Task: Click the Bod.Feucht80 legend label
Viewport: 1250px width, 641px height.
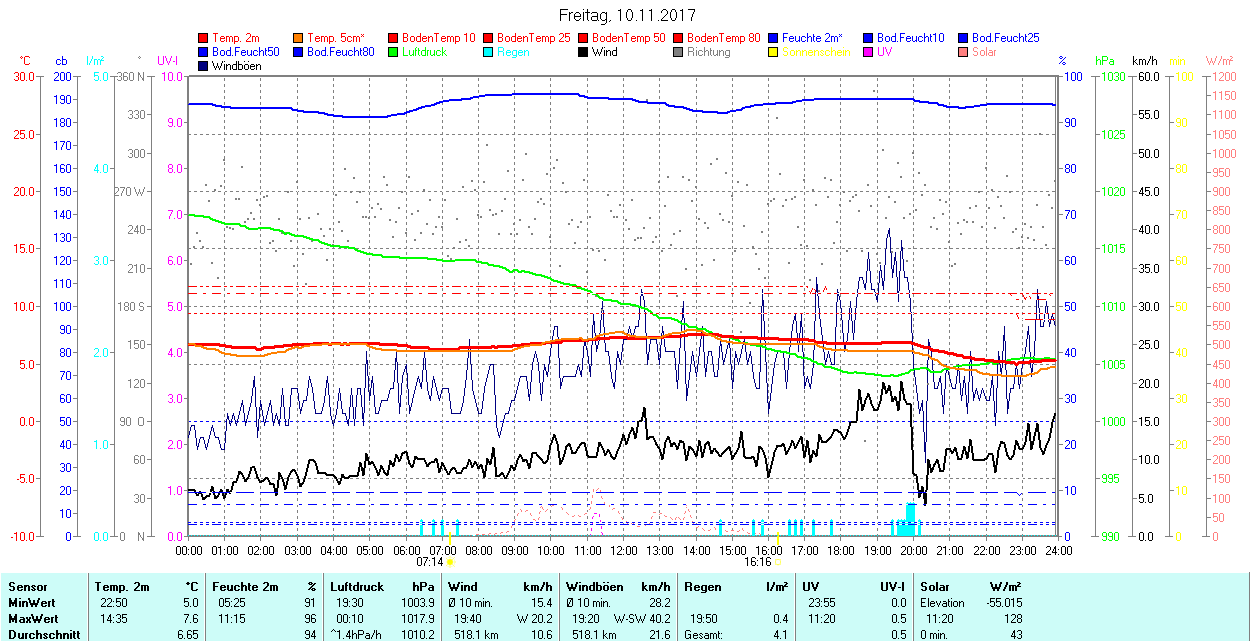Action: click(x=340, y=52)
